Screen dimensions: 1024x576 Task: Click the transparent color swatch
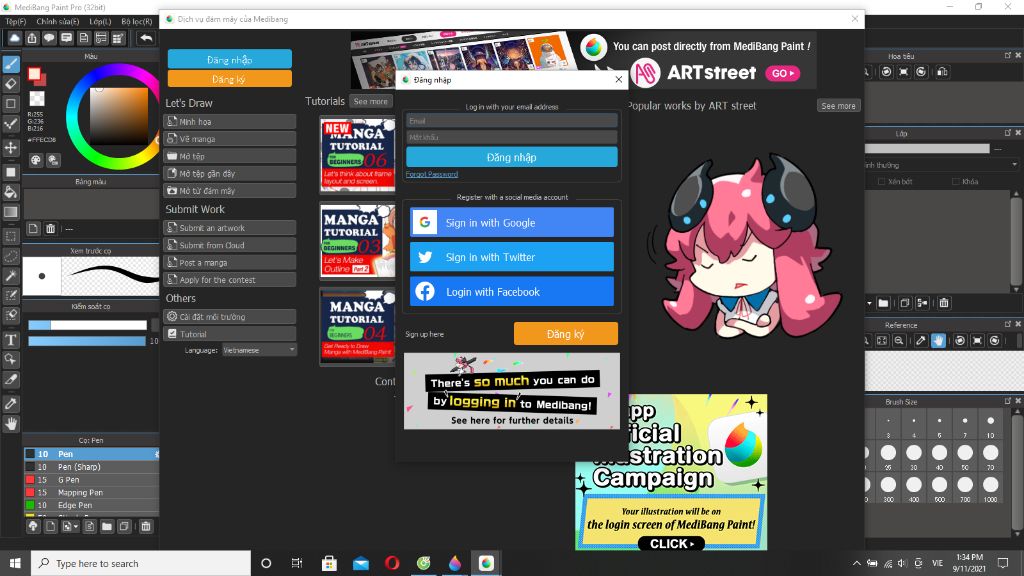[x=37, y=98]
